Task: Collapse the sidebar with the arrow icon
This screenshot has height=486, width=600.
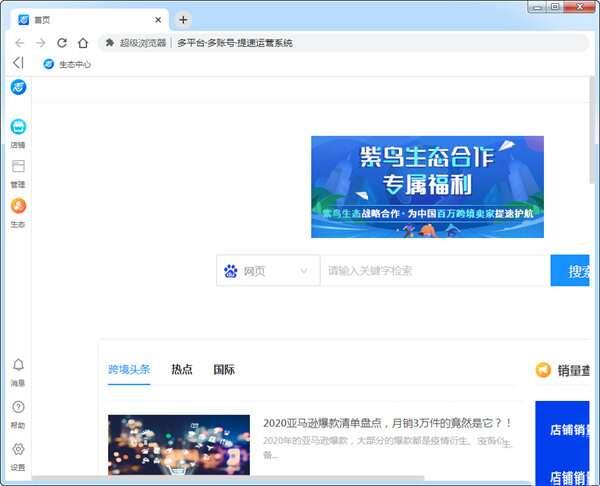Action: (18, 63)
